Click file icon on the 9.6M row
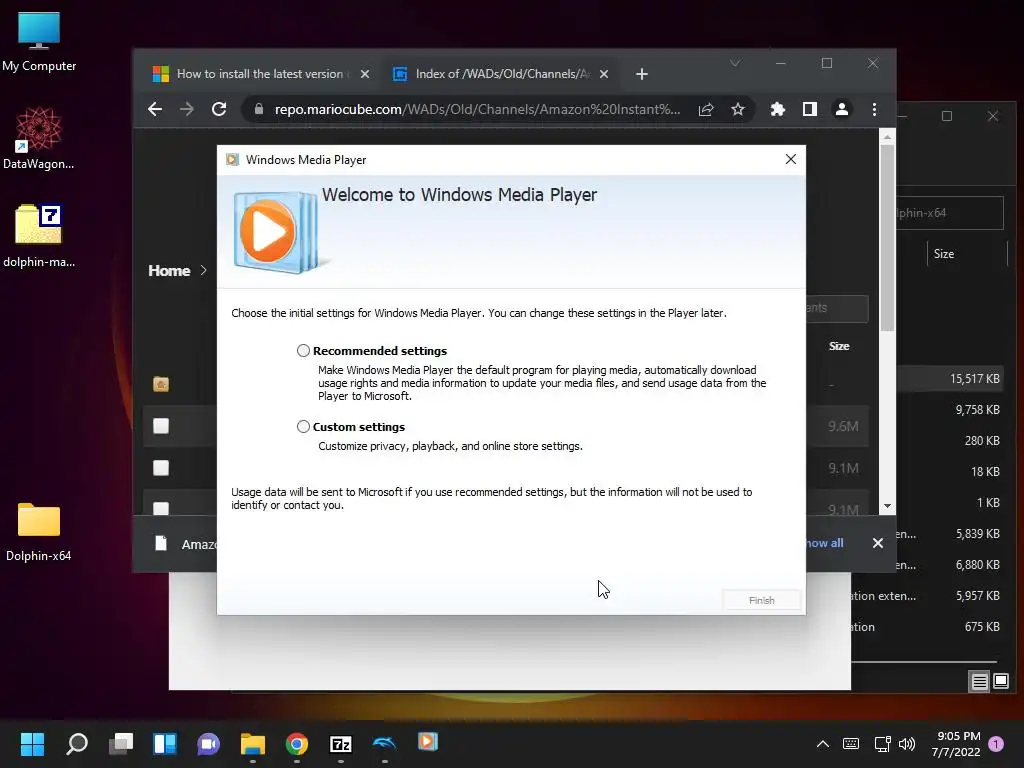1024x768 pixels. click(161, 426)
